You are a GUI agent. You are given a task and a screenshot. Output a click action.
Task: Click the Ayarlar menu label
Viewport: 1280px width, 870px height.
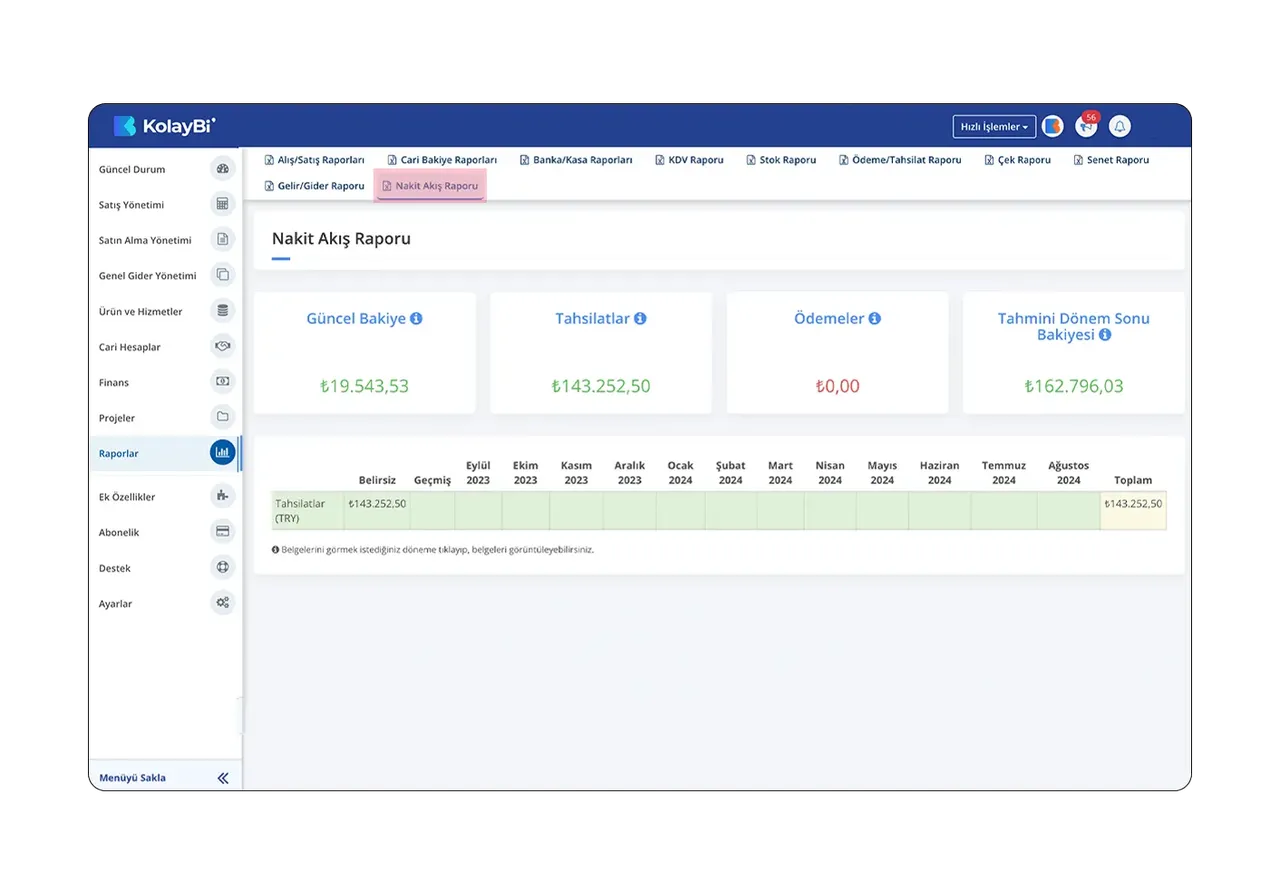tap(116, 604)
